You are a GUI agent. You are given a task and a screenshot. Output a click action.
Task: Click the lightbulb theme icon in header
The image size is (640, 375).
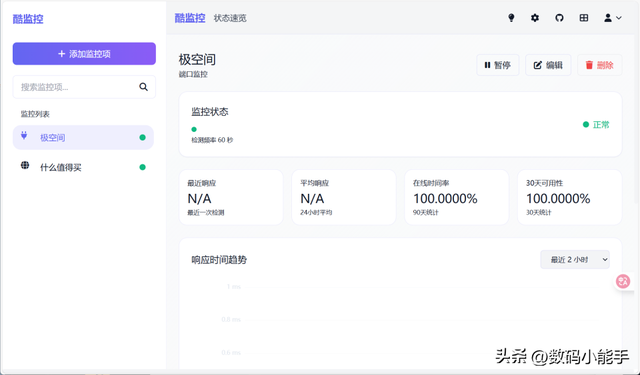511,18
